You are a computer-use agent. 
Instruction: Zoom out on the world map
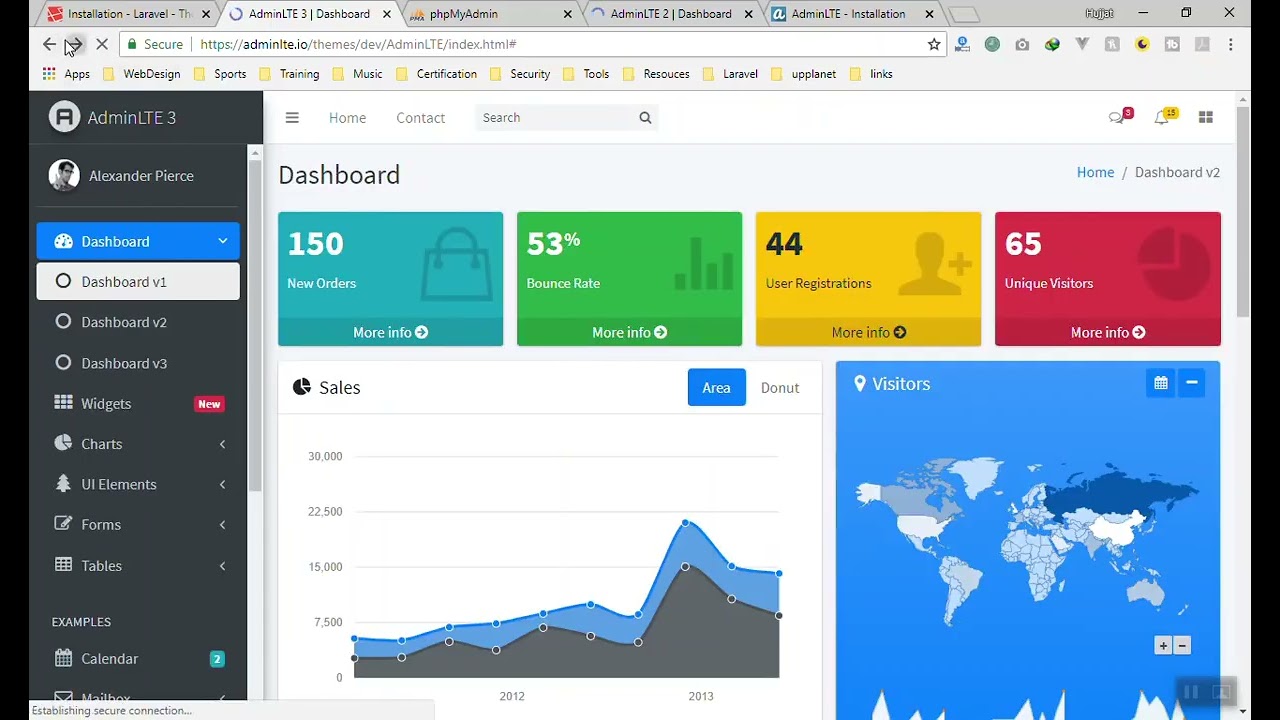[x=1182, y=646]
